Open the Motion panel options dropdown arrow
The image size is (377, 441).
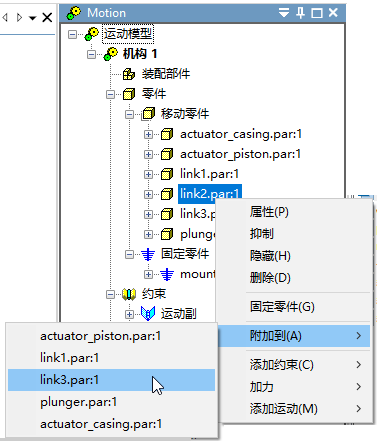284,13
